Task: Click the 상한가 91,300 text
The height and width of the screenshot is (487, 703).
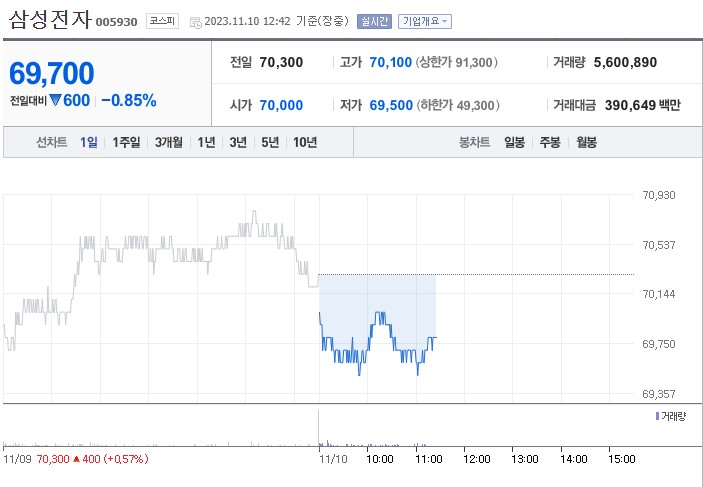Action: (x=457, y=62)
